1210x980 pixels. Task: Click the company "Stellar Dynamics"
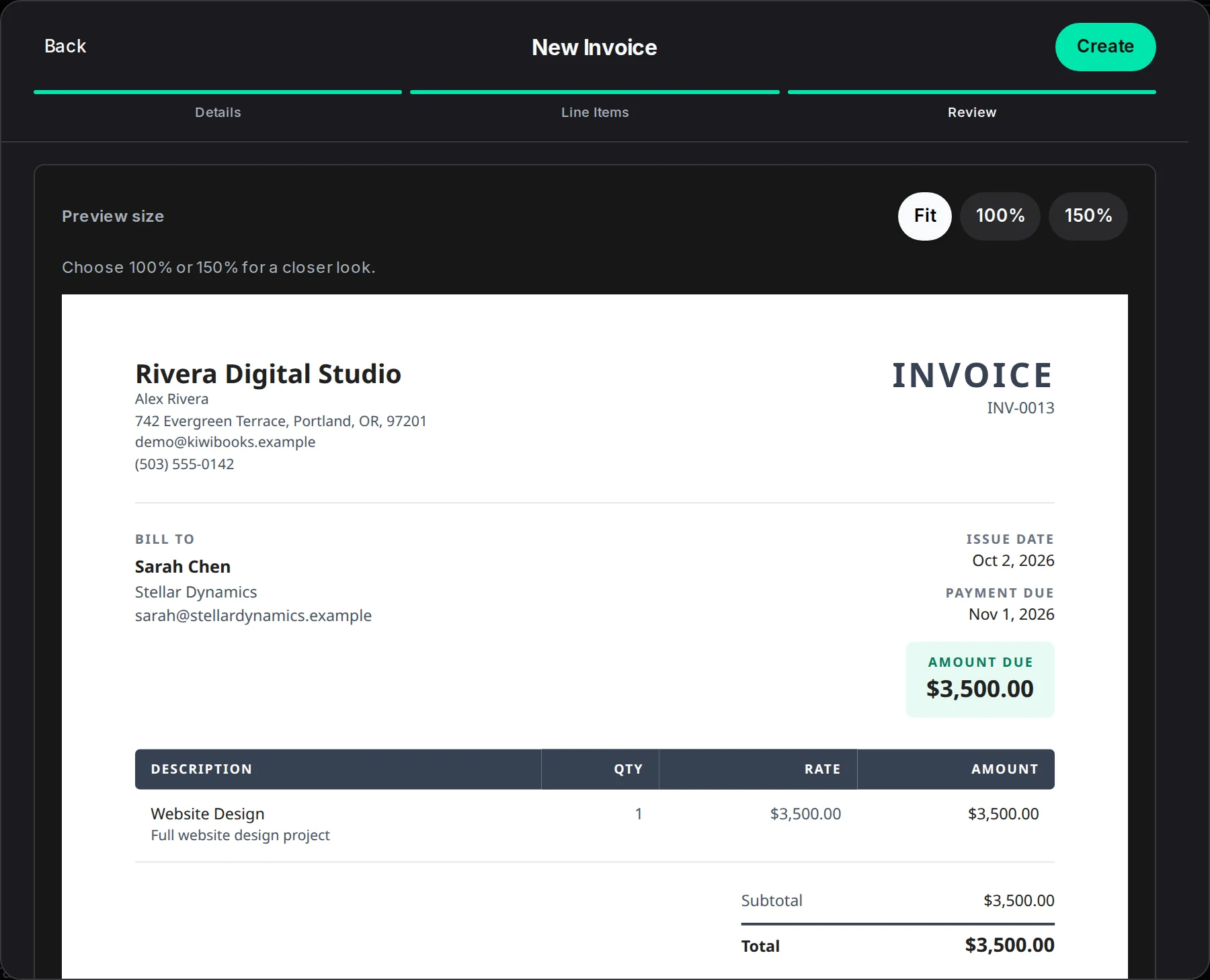tap(196, 592)
